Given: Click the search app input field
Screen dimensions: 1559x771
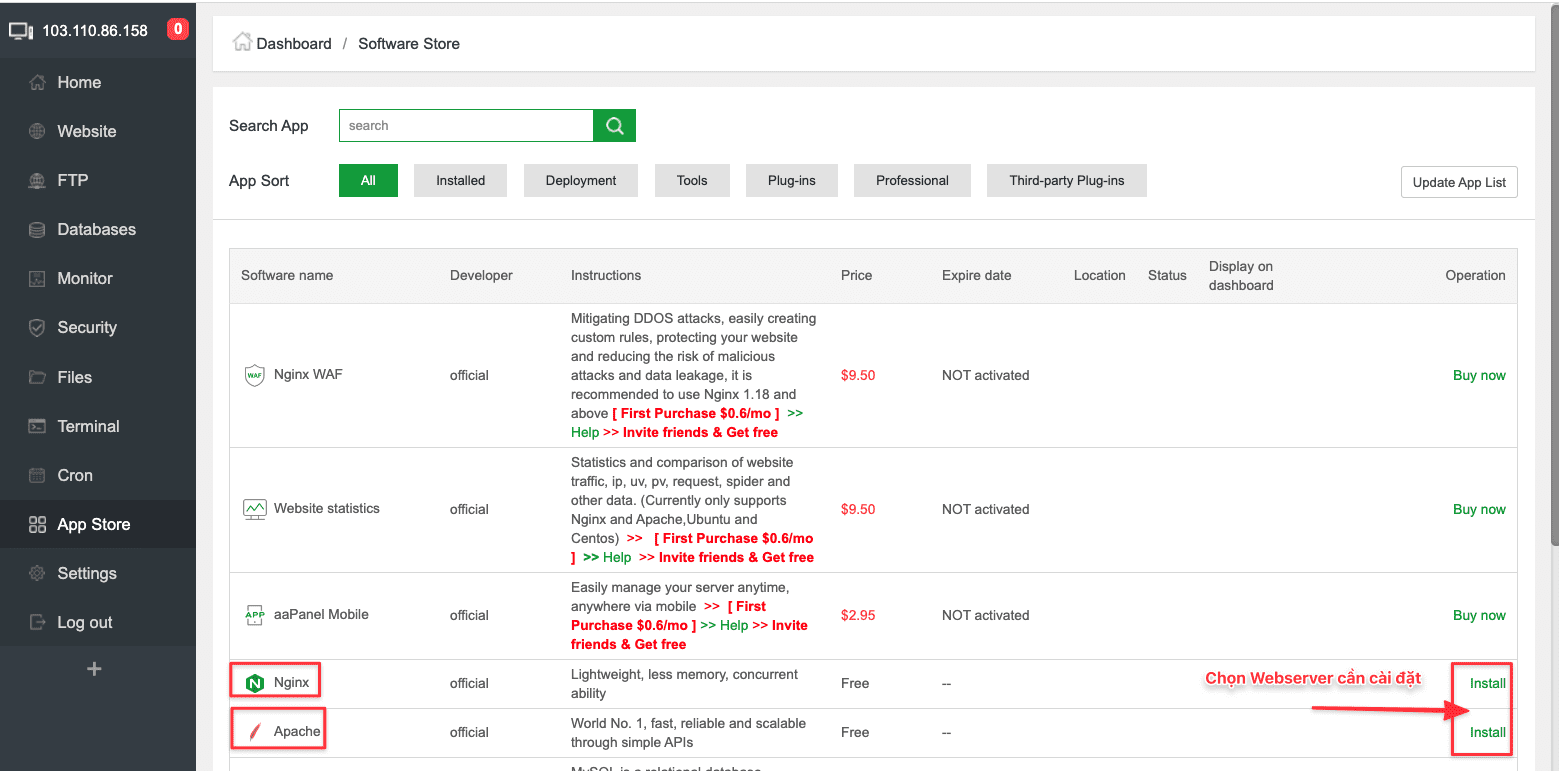Looking at the screenshot, I should click(466, 125).
